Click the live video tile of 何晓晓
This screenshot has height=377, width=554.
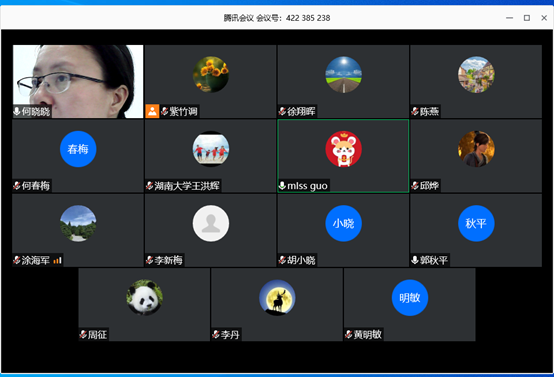point(78,81)
